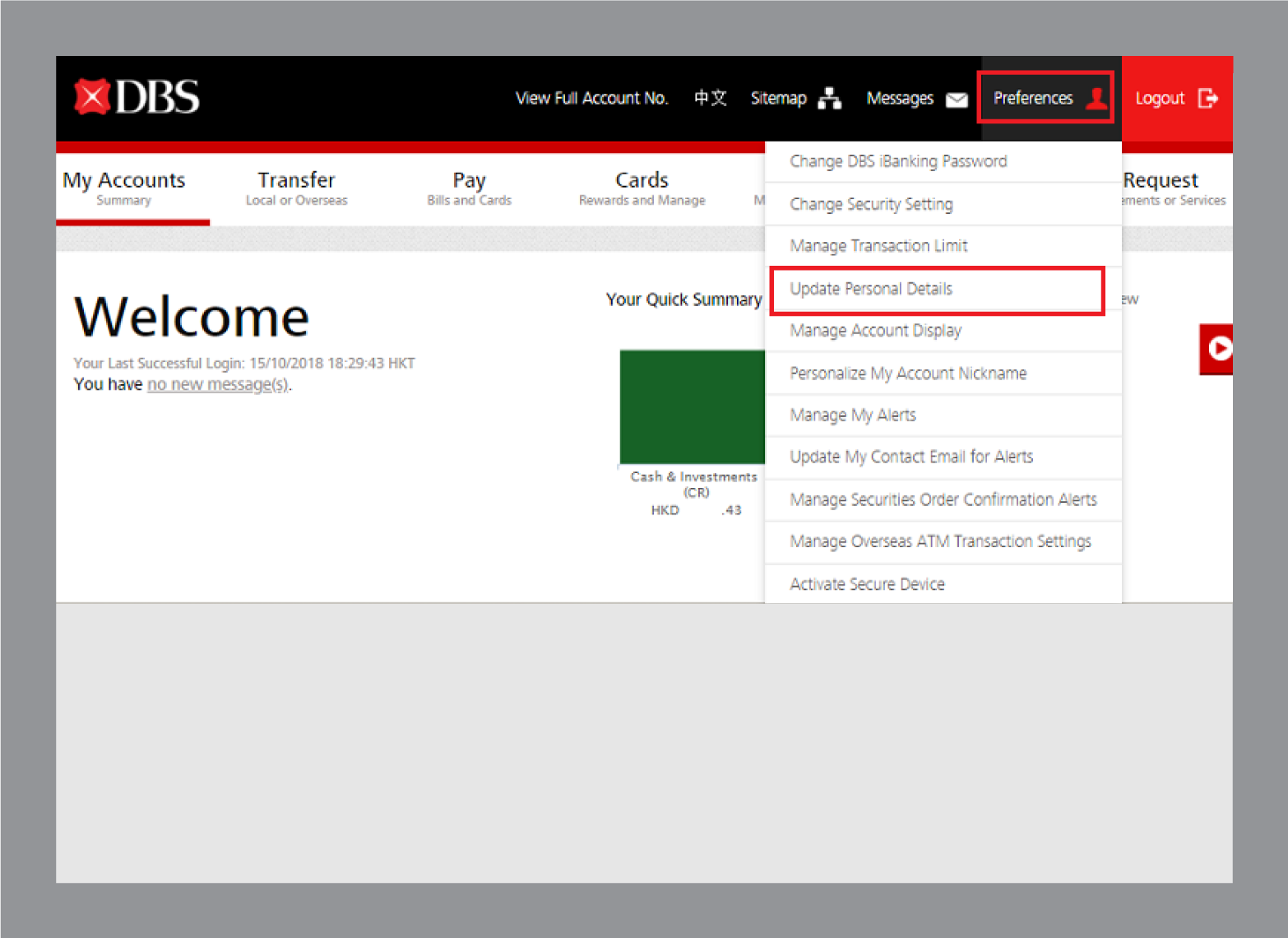Image resolution: width=1288 pixels, height=938 pixels.
Task: Switch language to 中文
Action: click(710, 98)
